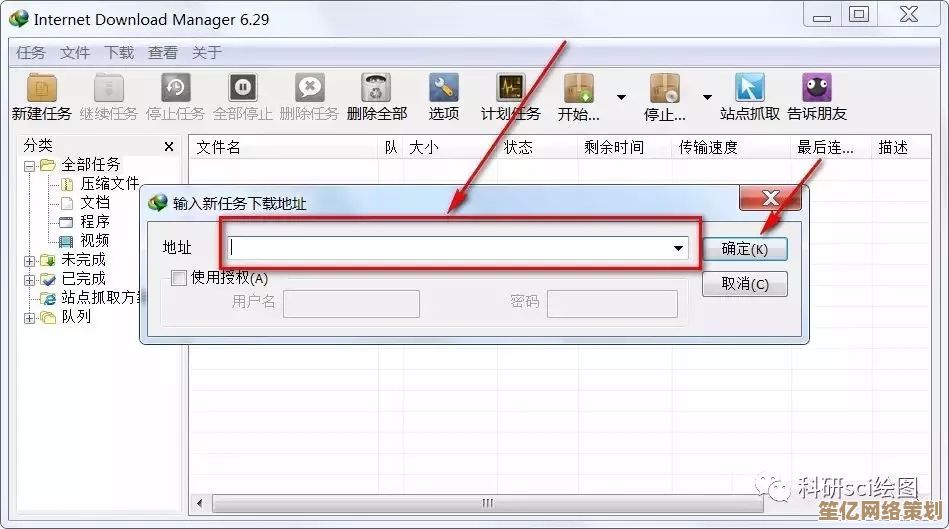Click horizontal scrollbar left arrow
The image size is (949, 529).
coord(200,503)
